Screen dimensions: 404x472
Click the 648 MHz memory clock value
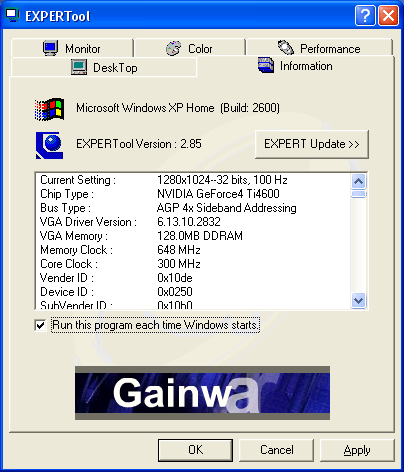[179, 250]
